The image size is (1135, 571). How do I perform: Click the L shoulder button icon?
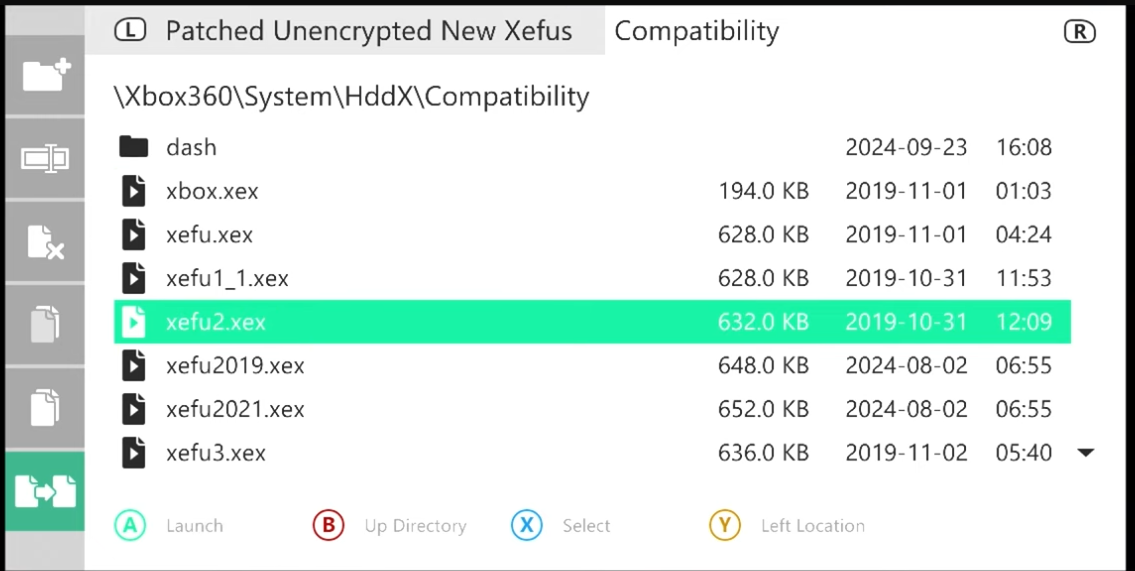130,30
